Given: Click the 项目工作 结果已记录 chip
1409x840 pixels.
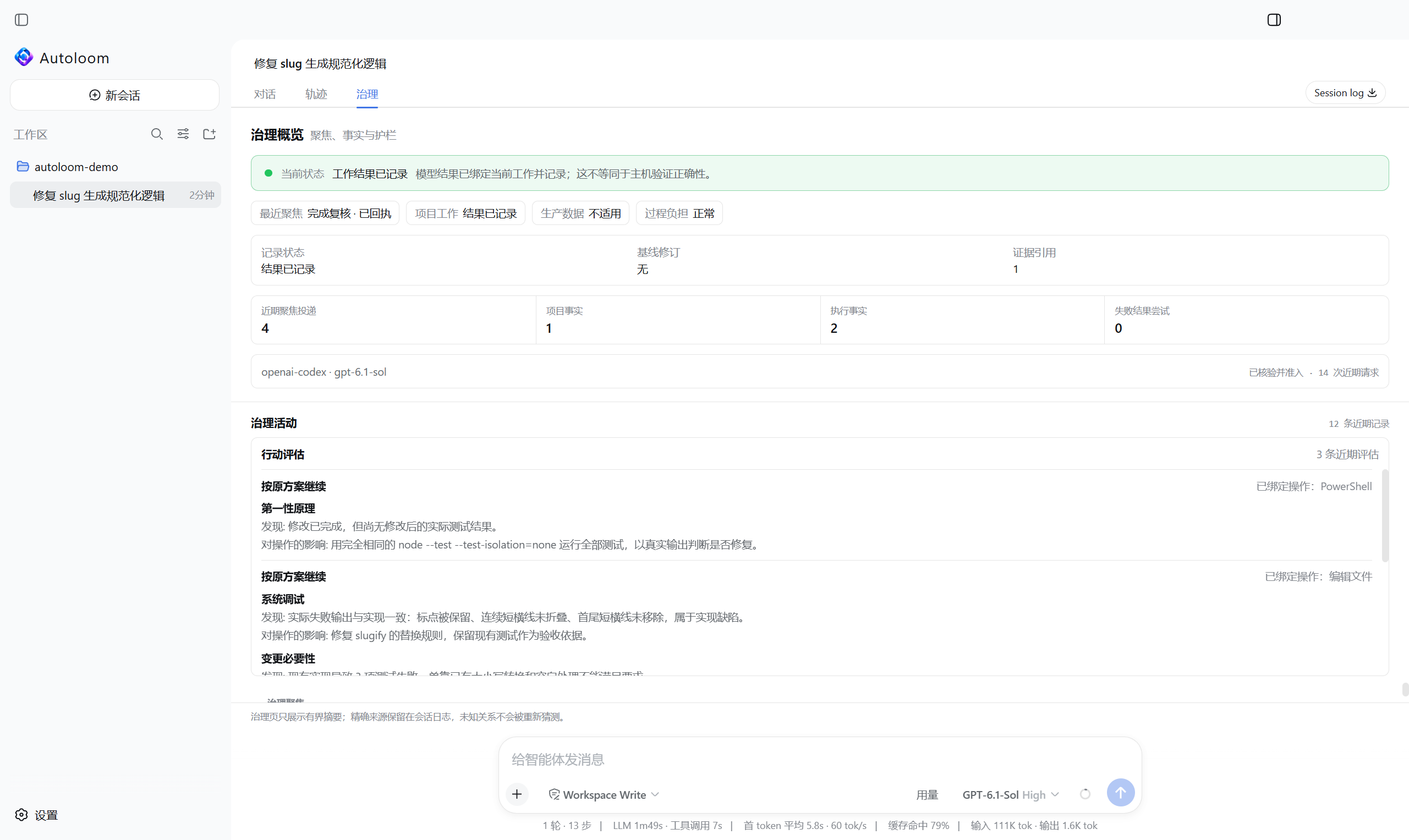Looking at the screenshot, I should 465,213.
